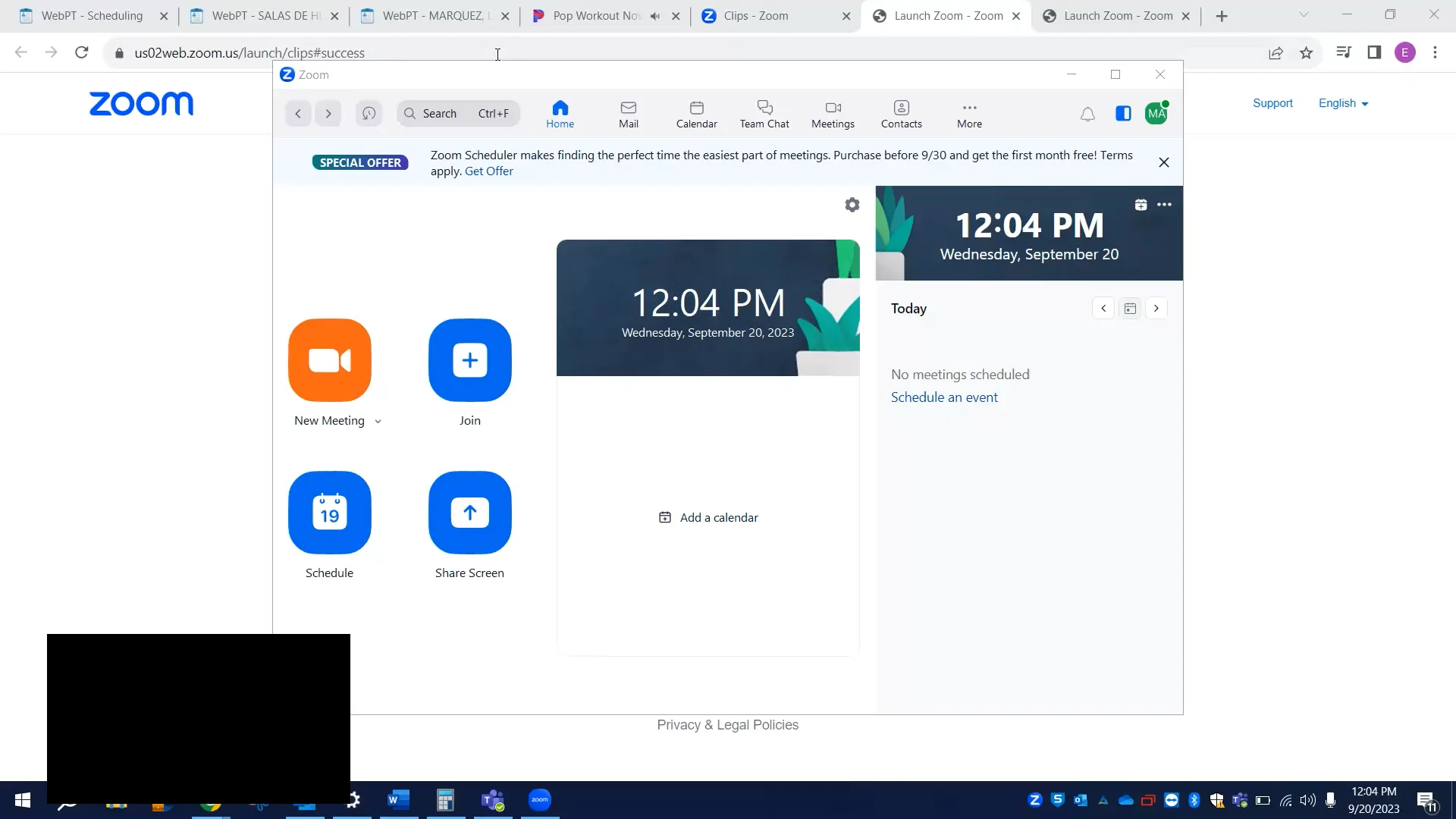This screenshot has height=819, width=1456.
Task: Open the Join meeting screen
Action: click(469, 360)
